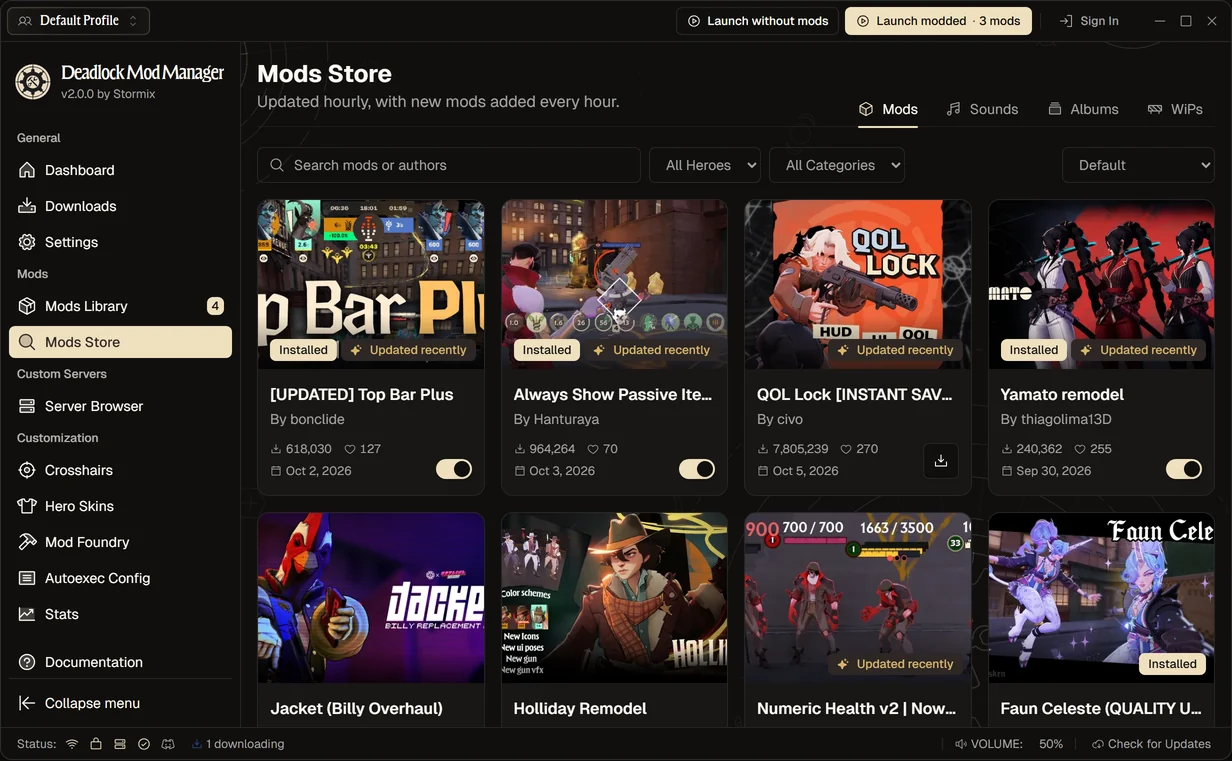Click the server status icon
This screenshot has width=1232, height=761.
click(120, 744)
